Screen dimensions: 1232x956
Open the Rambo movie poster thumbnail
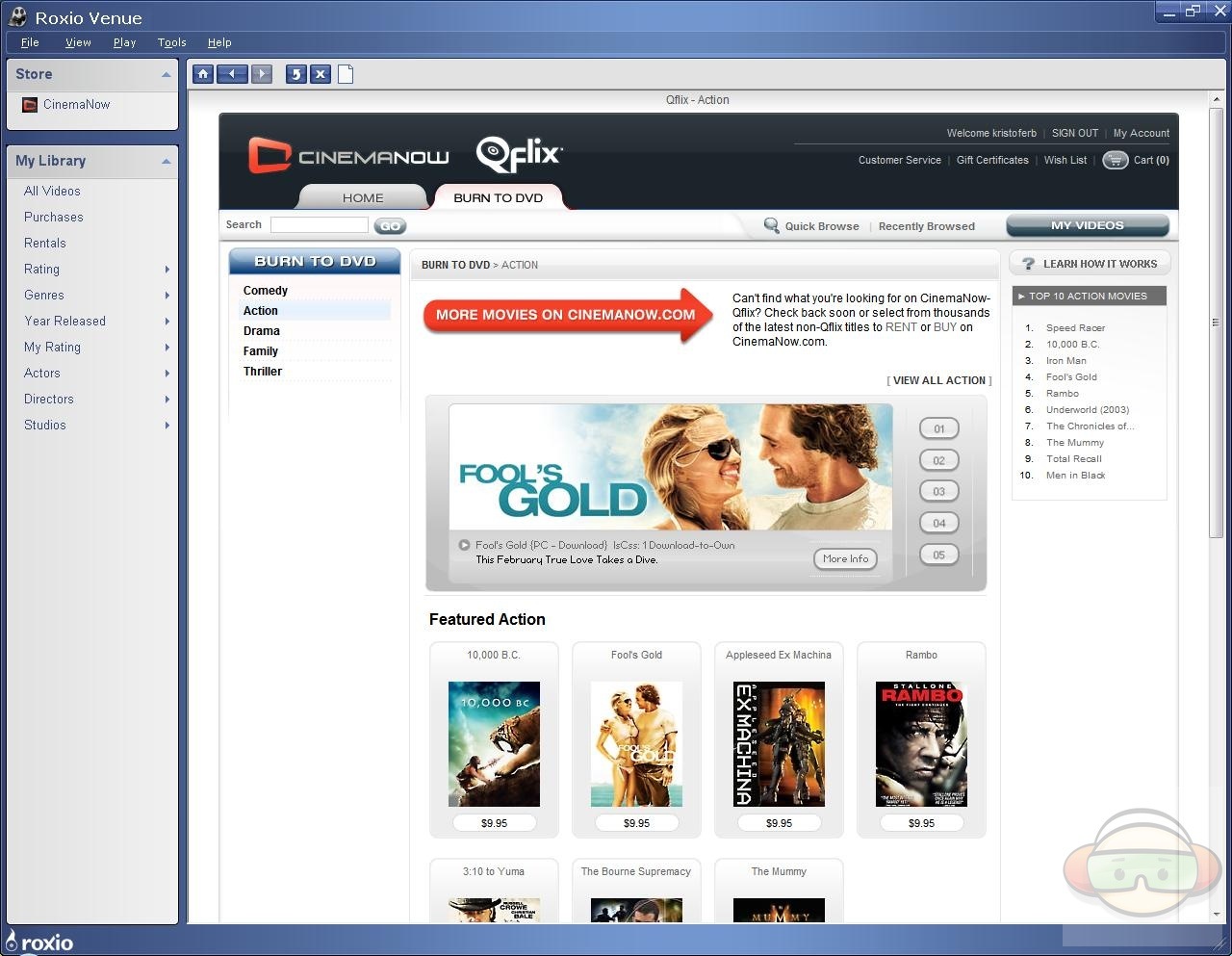click(921, 743)
